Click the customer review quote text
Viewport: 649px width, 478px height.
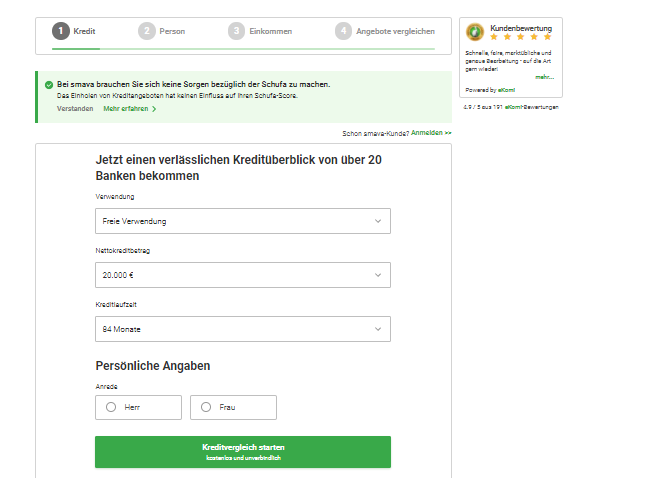point(508,61)
